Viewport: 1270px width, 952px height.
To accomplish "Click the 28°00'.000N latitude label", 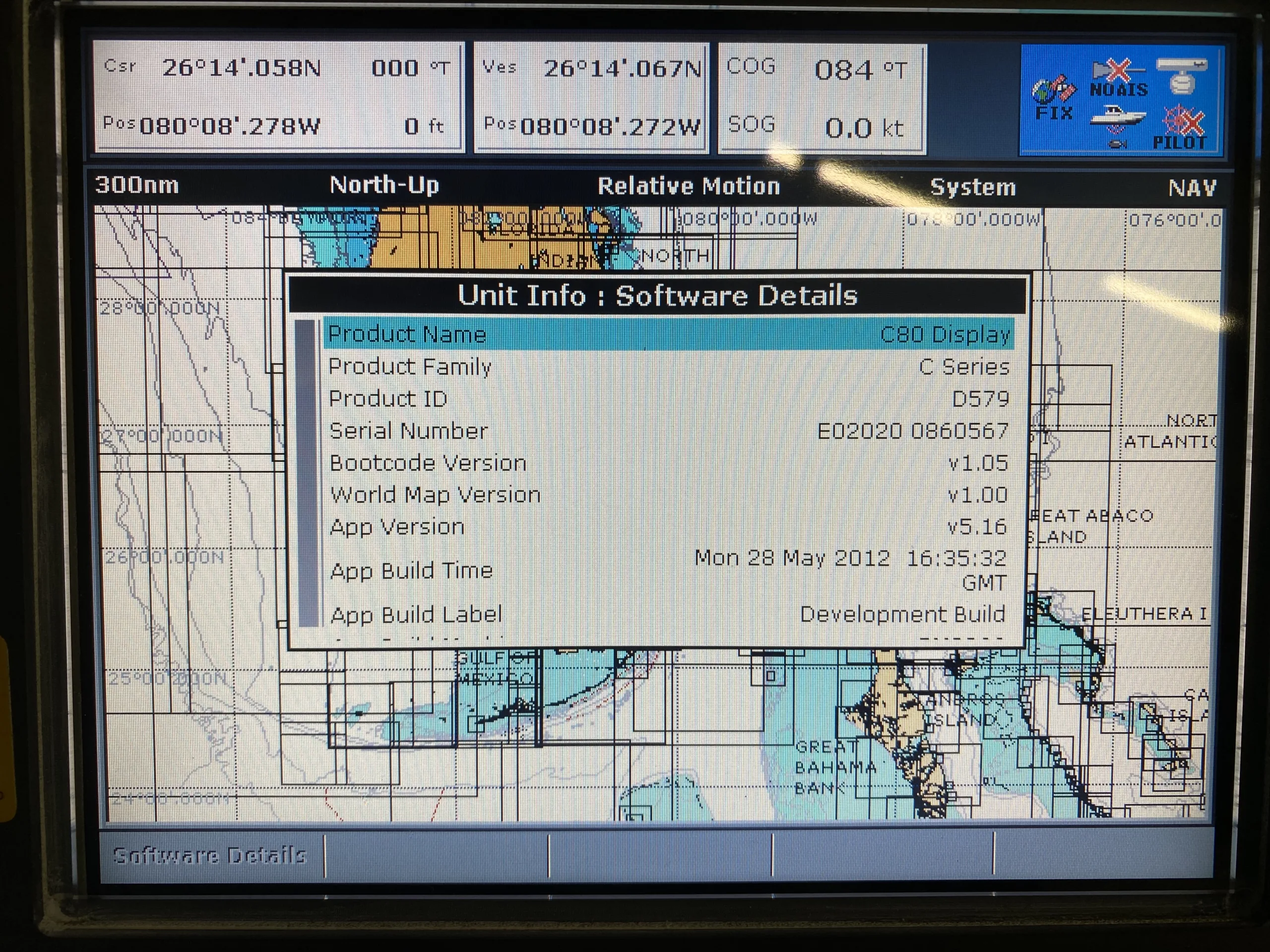I will (160, 309).
